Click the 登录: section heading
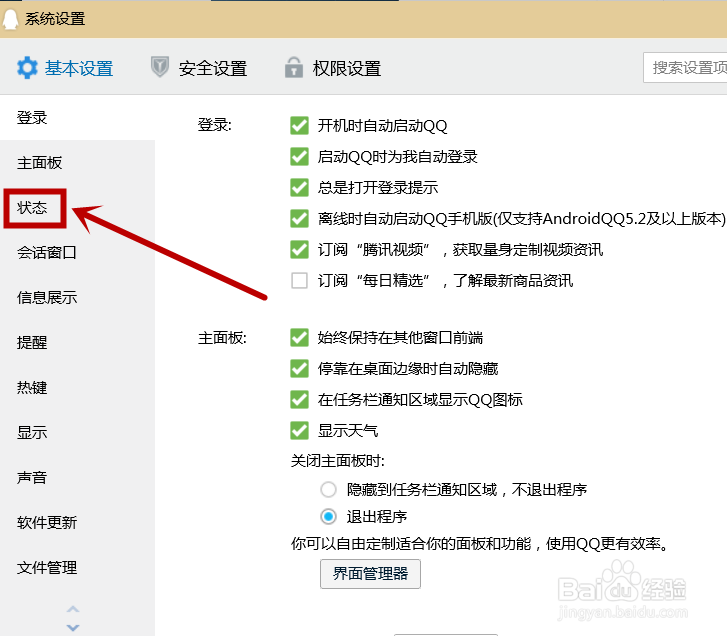727x637 pixels. pyautogui.click(x=214, y=125)
